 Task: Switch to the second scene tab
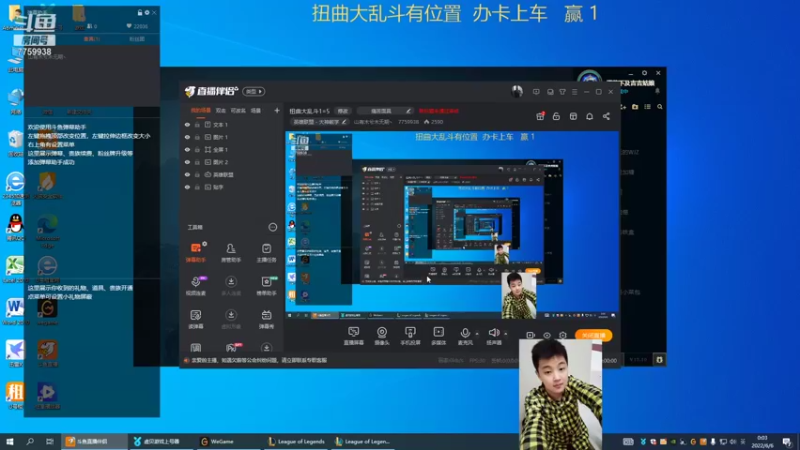pos(220,110)
